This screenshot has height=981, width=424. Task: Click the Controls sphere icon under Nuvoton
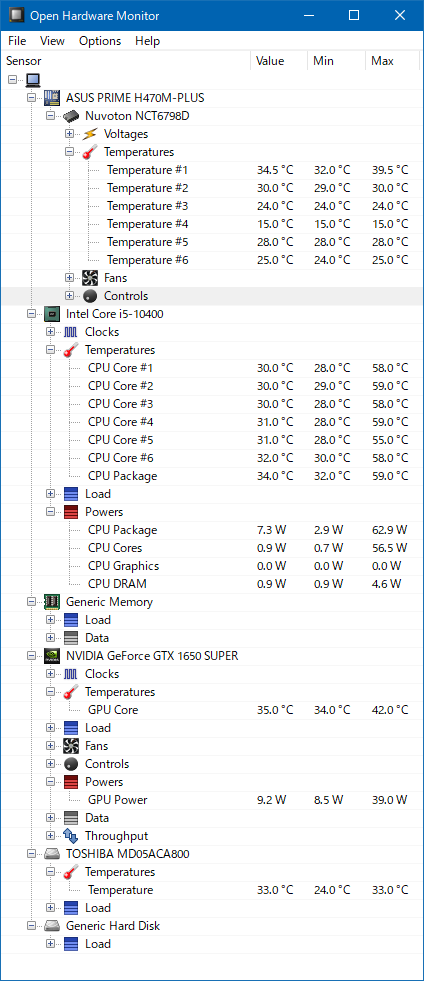[x=90, y=296]
